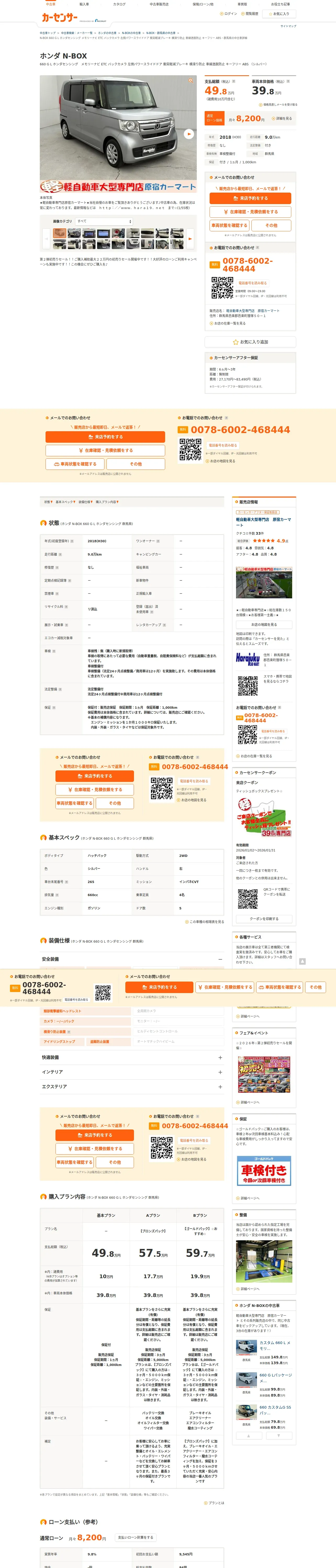Screen dimensions: 336x1568
Task: Jump to 状態 via the anchor tab
Action: (x=48, y=502)
